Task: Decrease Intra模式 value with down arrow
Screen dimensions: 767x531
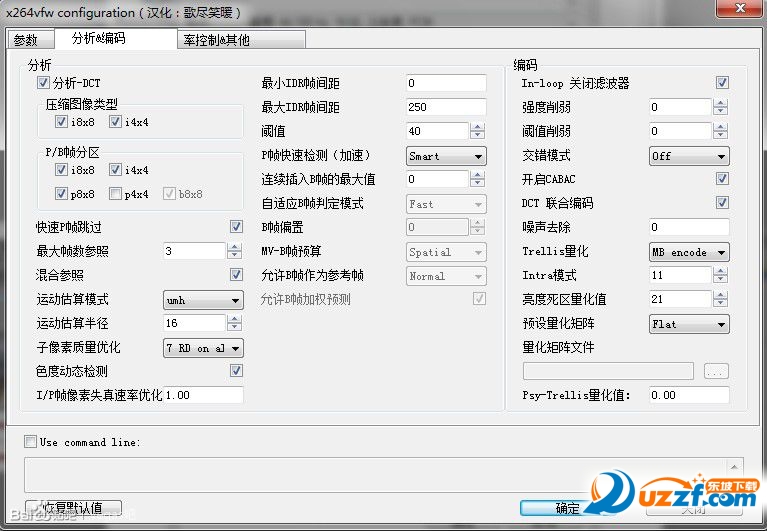Action: tap(721, 279)
